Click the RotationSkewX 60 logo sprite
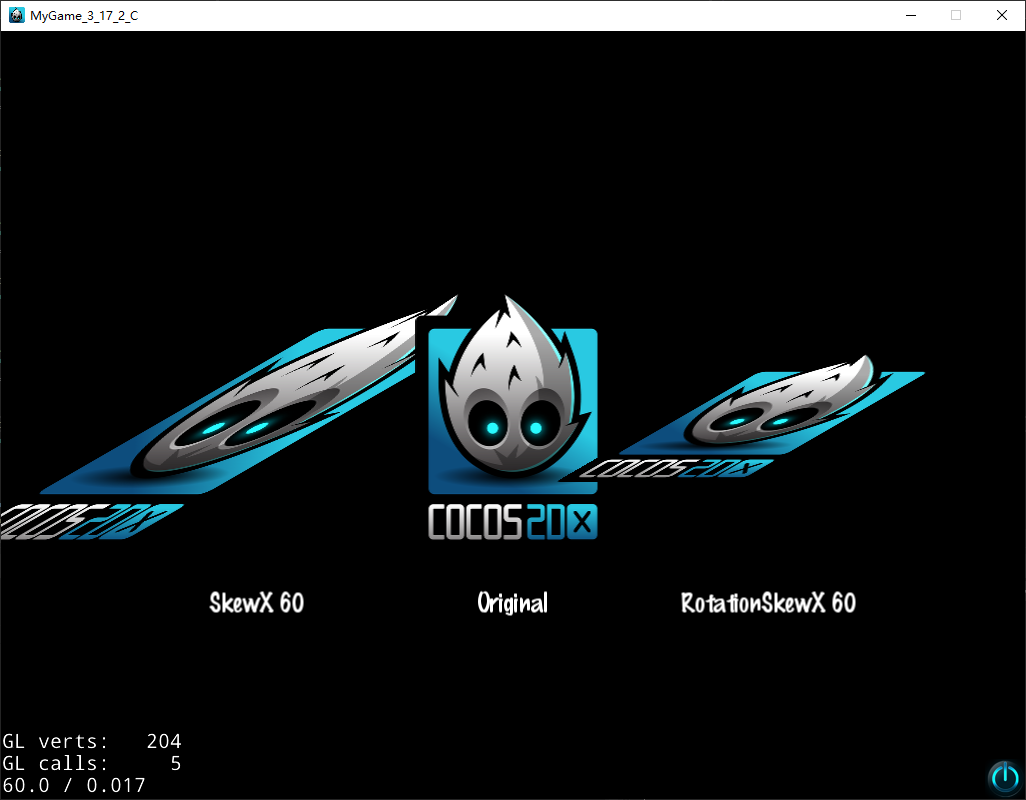Viewport: 1026px width, 800px height. pos(752,417)
